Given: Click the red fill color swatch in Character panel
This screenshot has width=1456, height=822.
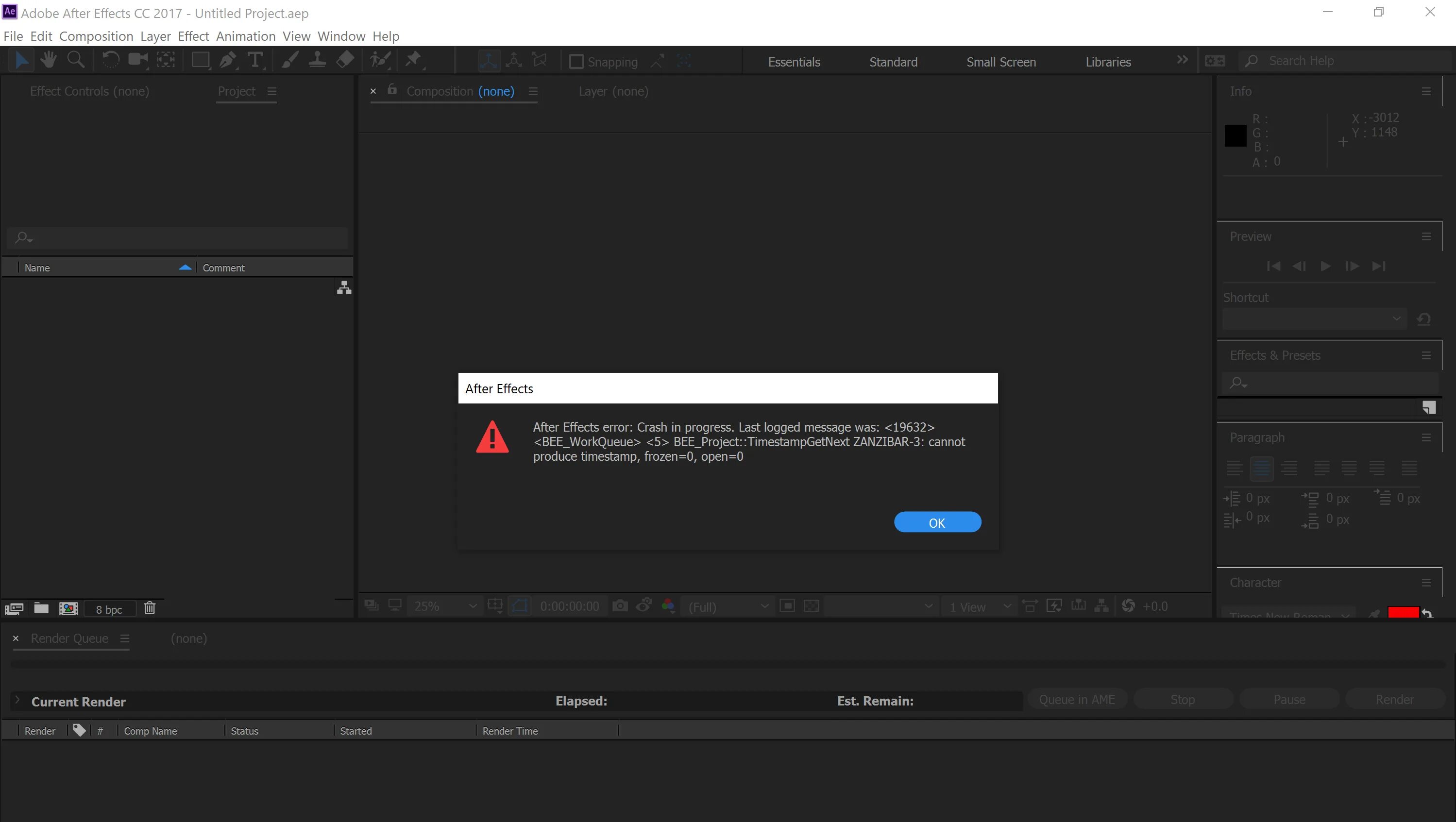Looking at the screenshot, I should 1403,612.
